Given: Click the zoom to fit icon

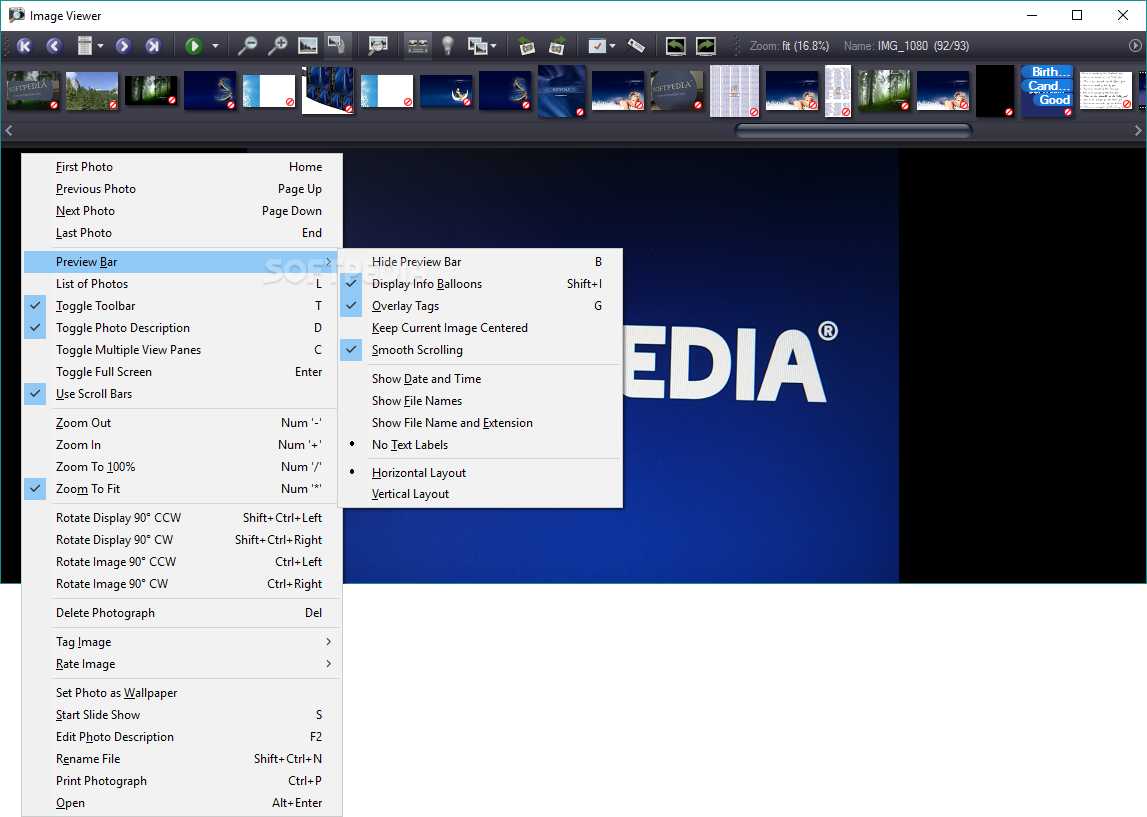Looking at the screenshot, I should click(x=337, y=46).
